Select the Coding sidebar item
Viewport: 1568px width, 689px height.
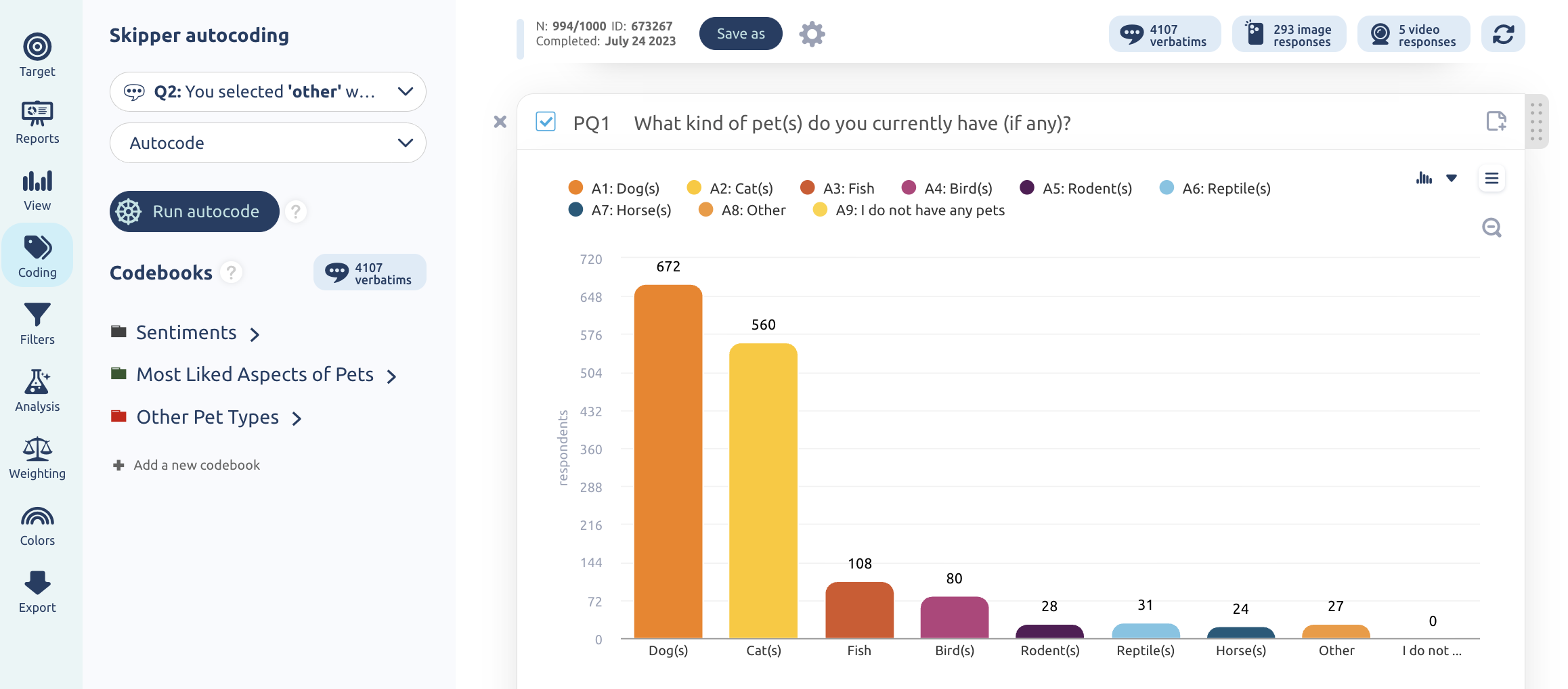pyautogui.click(x=37, y=256)
